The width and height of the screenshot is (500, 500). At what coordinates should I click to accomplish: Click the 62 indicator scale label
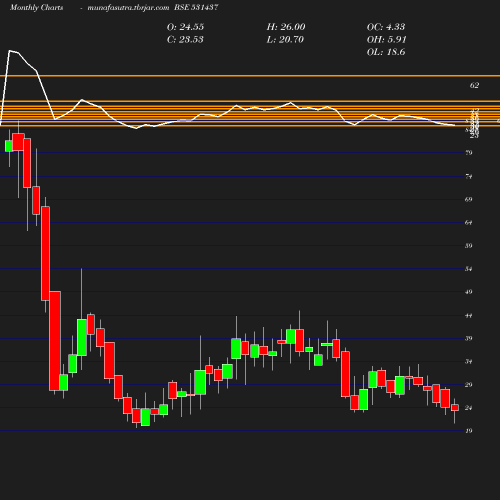click(x=474, y=85)
